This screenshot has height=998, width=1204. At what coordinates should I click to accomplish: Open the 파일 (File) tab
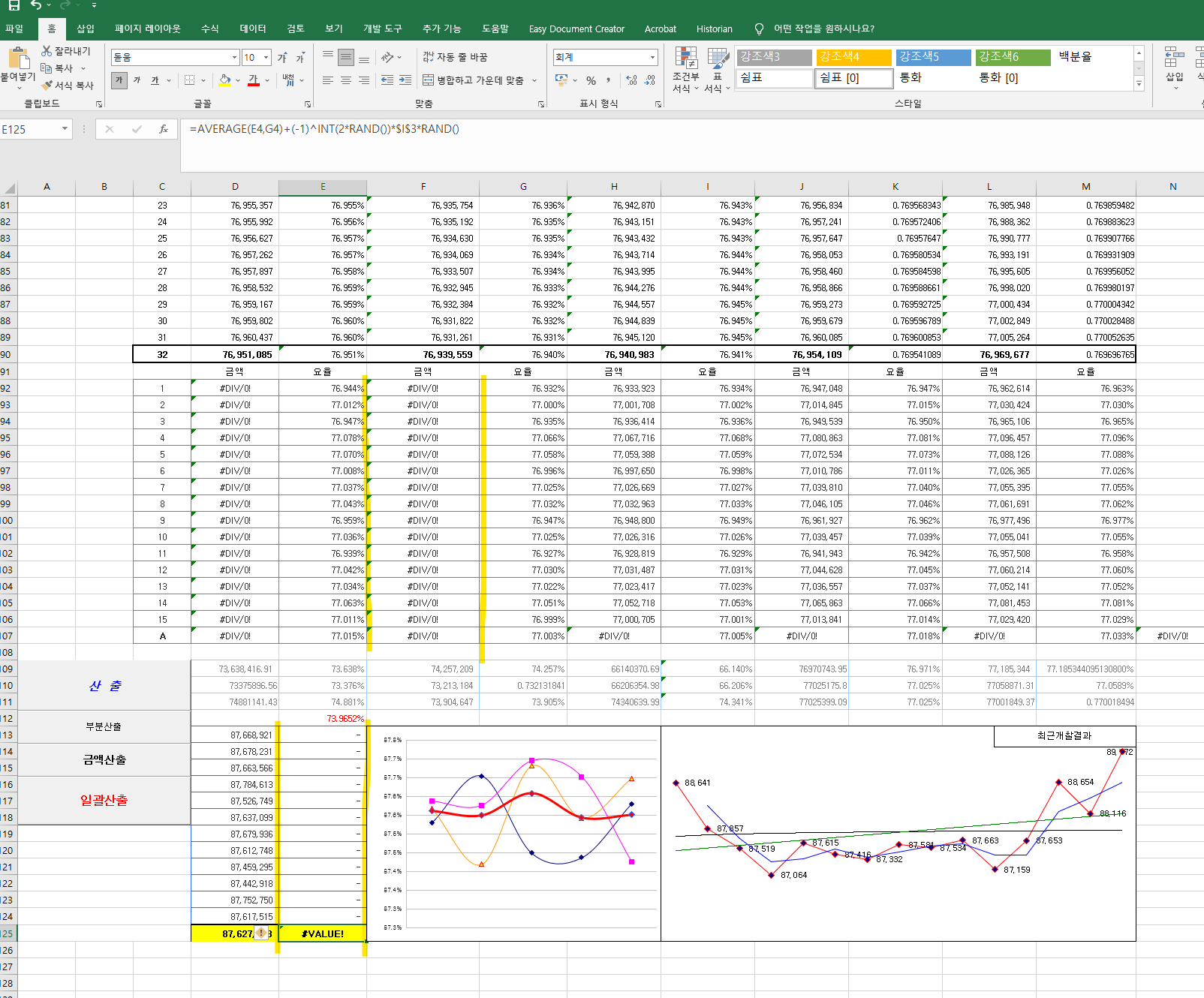pos(14,29)
